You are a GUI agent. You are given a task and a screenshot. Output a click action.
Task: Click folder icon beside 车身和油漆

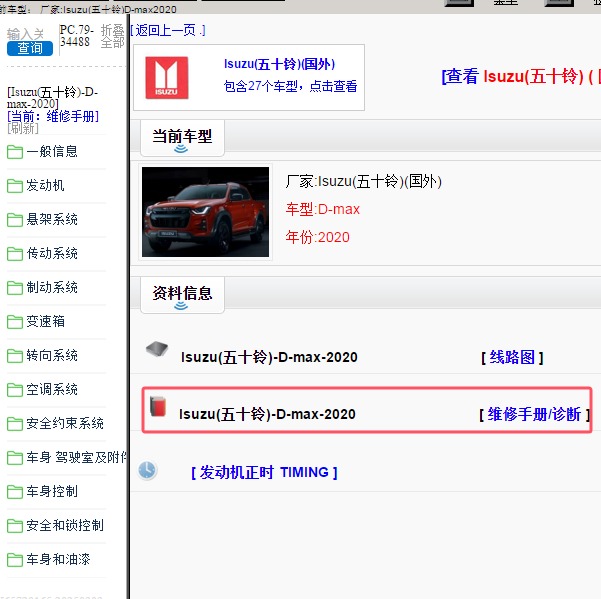click(15, 560)
